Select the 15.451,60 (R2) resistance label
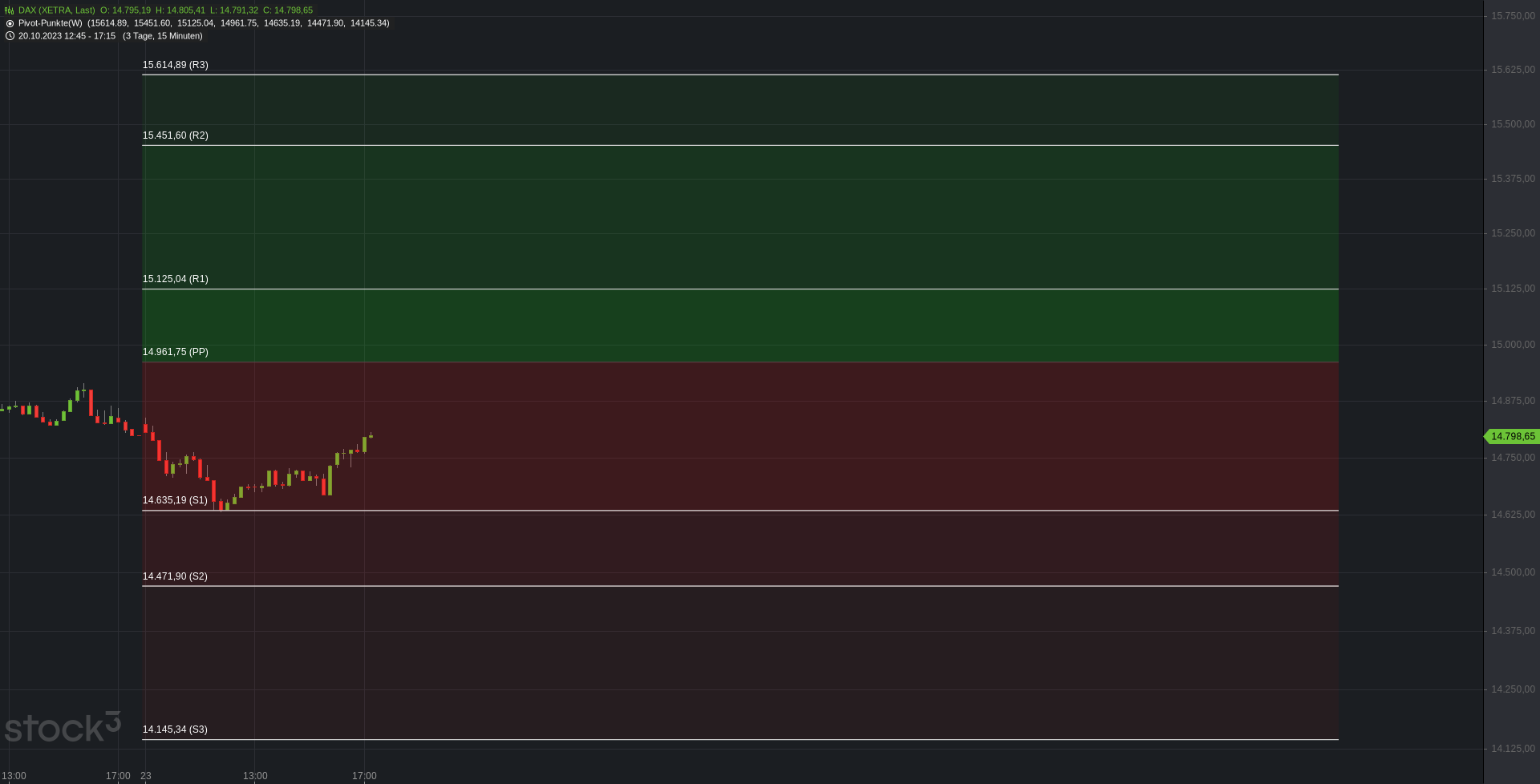Image resolution: width=1540 pixels, height=784 pixels. [176, 135]
